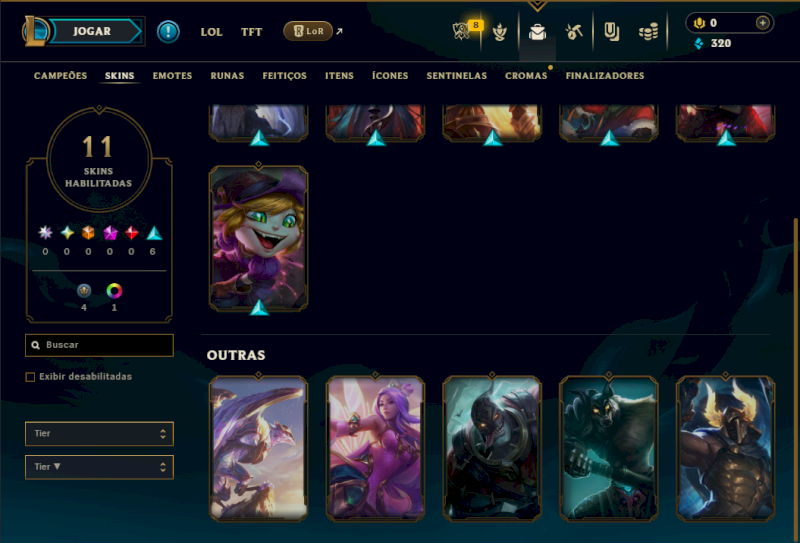Open the crafting hammer loot icon
The image size is (800, 543).
574,32
